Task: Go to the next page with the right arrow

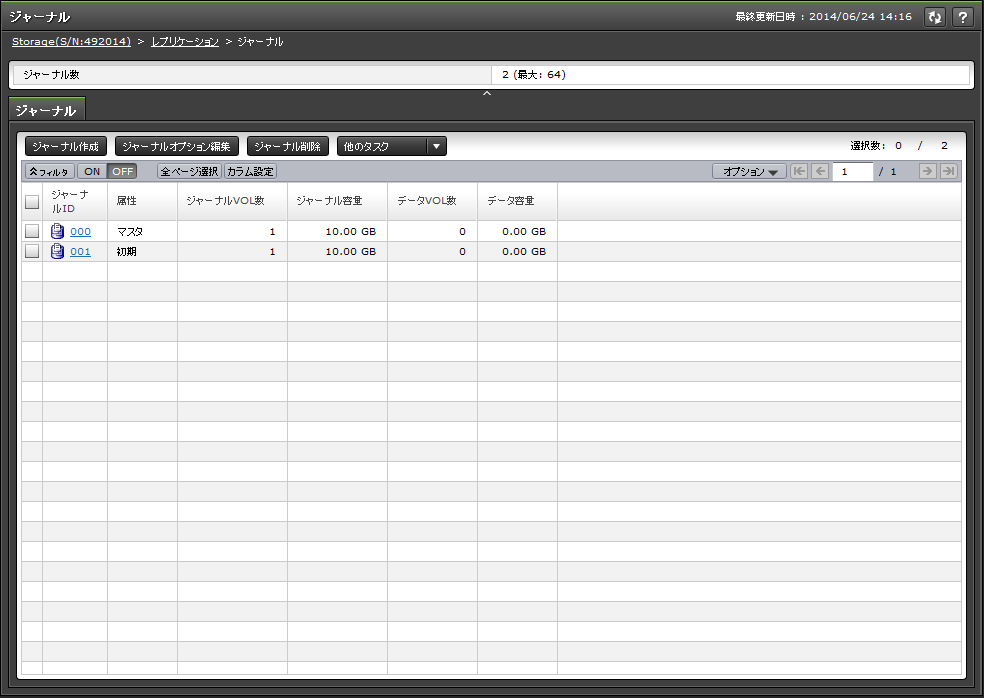Action: pos(928,171)
